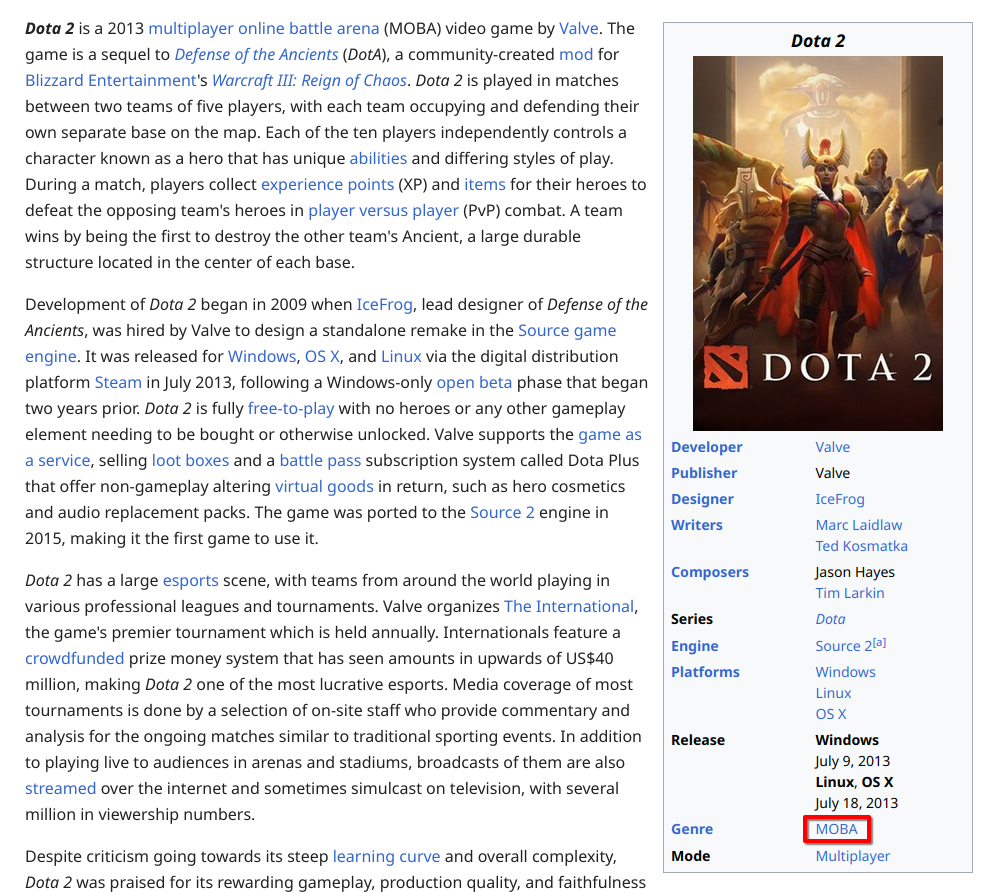Follow the IceFrog link in second paragraph

[x=384, y=304]
